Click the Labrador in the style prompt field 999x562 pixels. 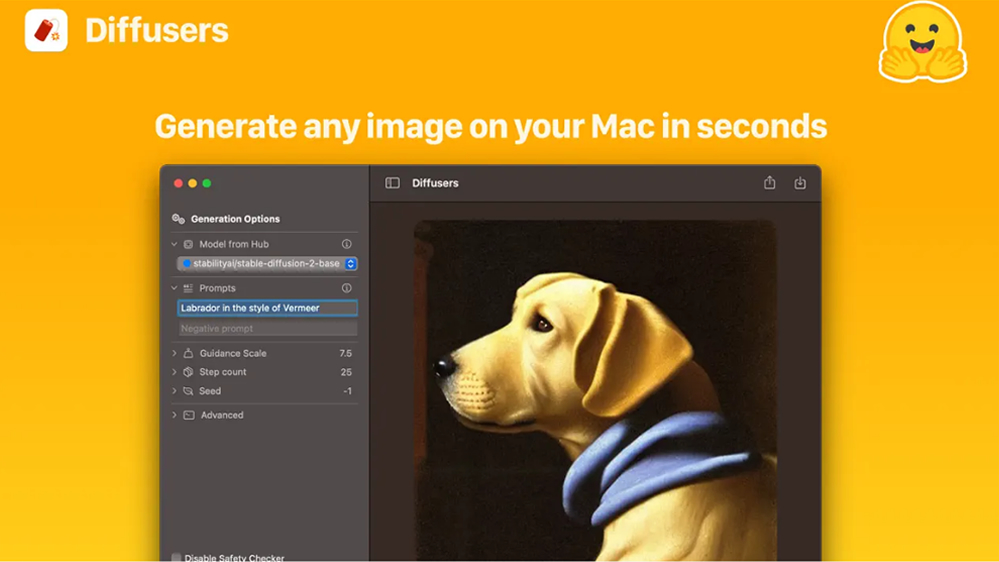[x=267, y=308]
